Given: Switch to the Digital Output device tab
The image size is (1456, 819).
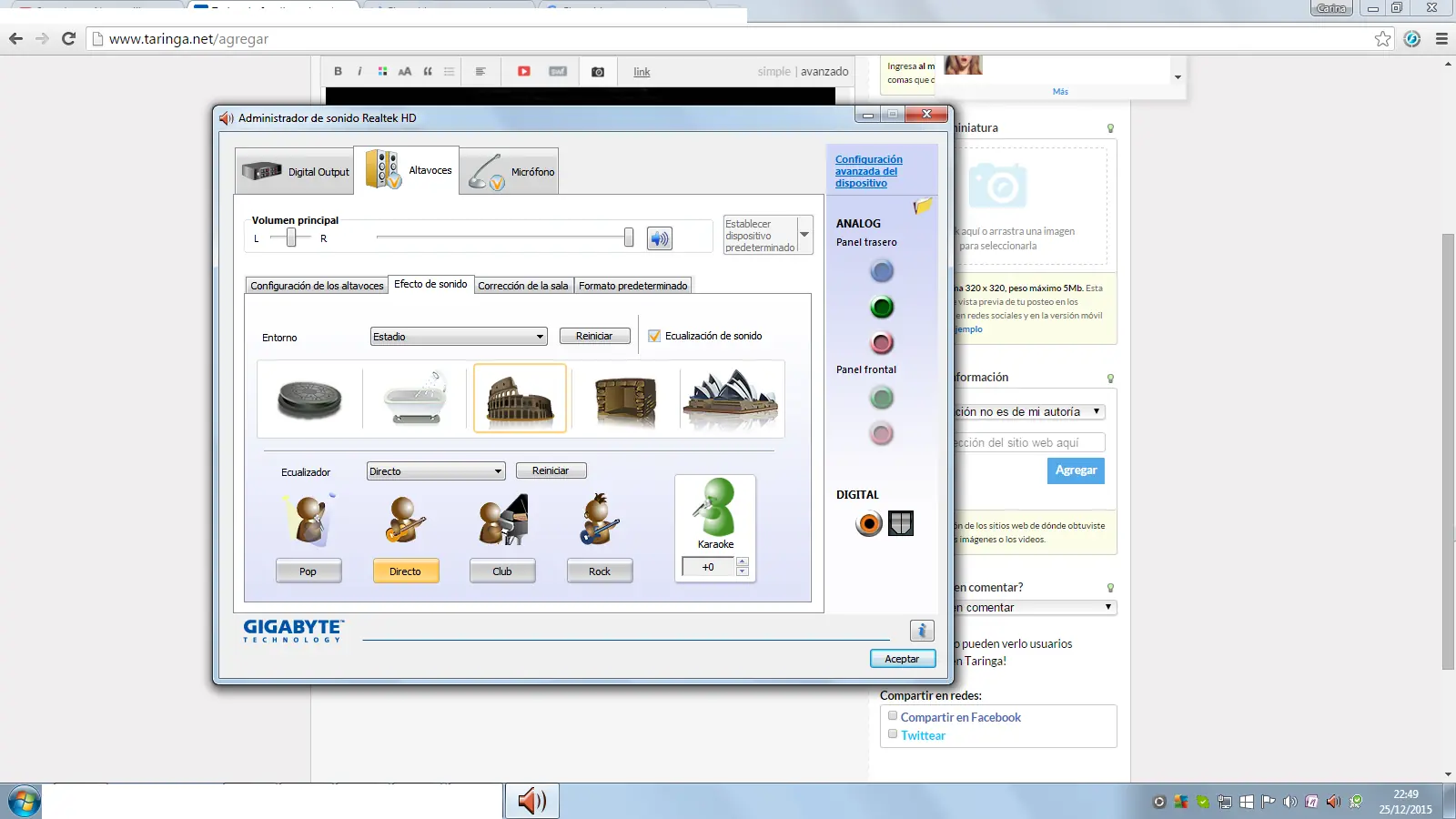Looking at the screenshot, I should tap(295, 171).
